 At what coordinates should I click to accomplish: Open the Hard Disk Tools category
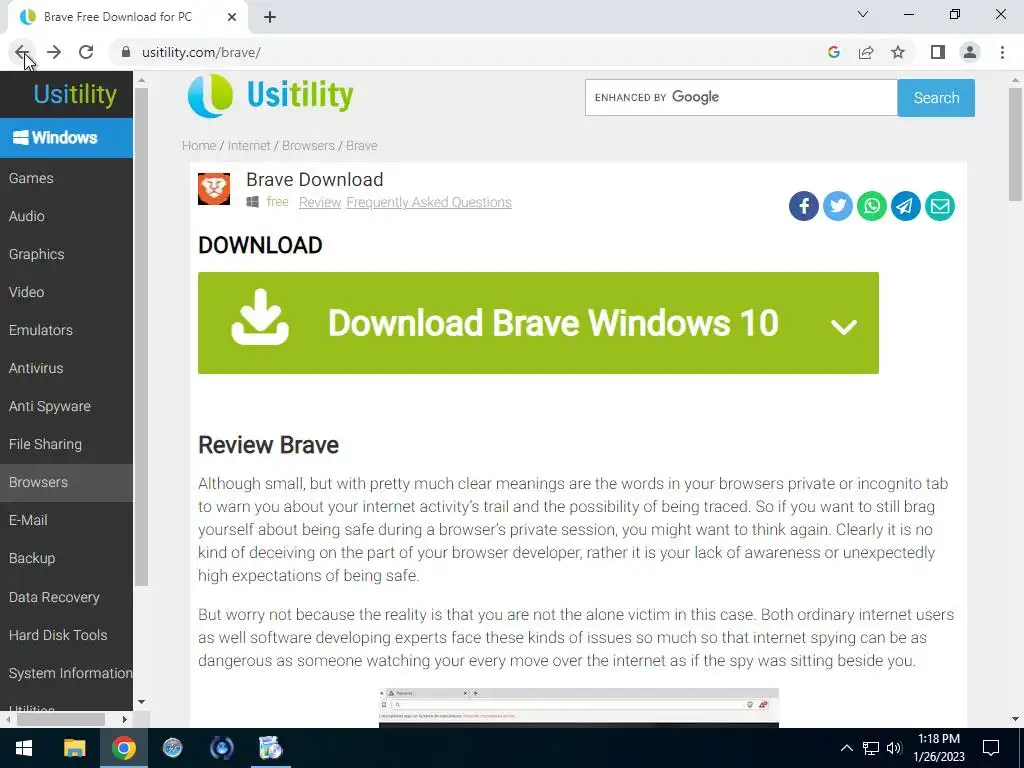(x=66, y=635)
